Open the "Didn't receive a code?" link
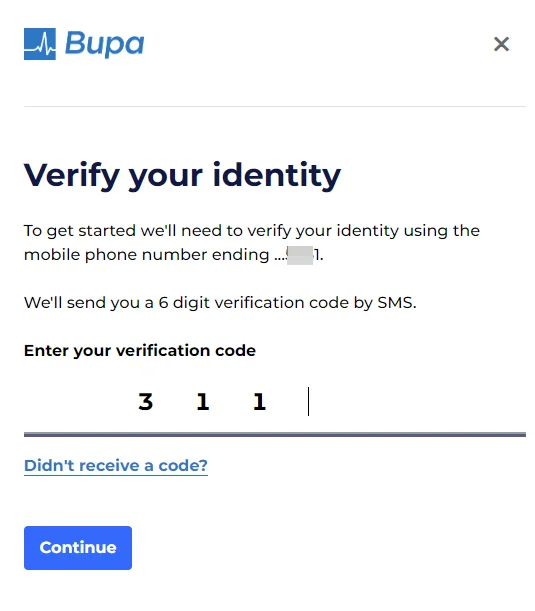 [x=116, y=466]
